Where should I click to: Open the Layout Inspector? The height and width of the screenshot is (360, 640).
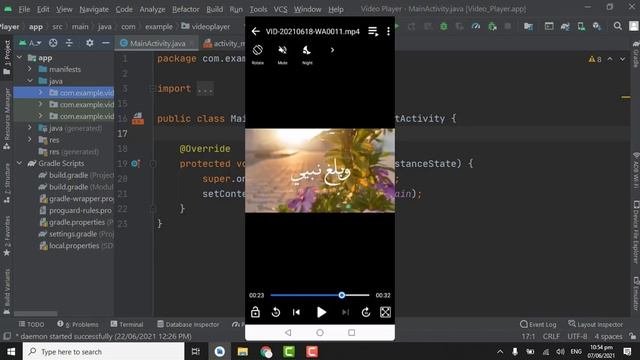point(596,324)
